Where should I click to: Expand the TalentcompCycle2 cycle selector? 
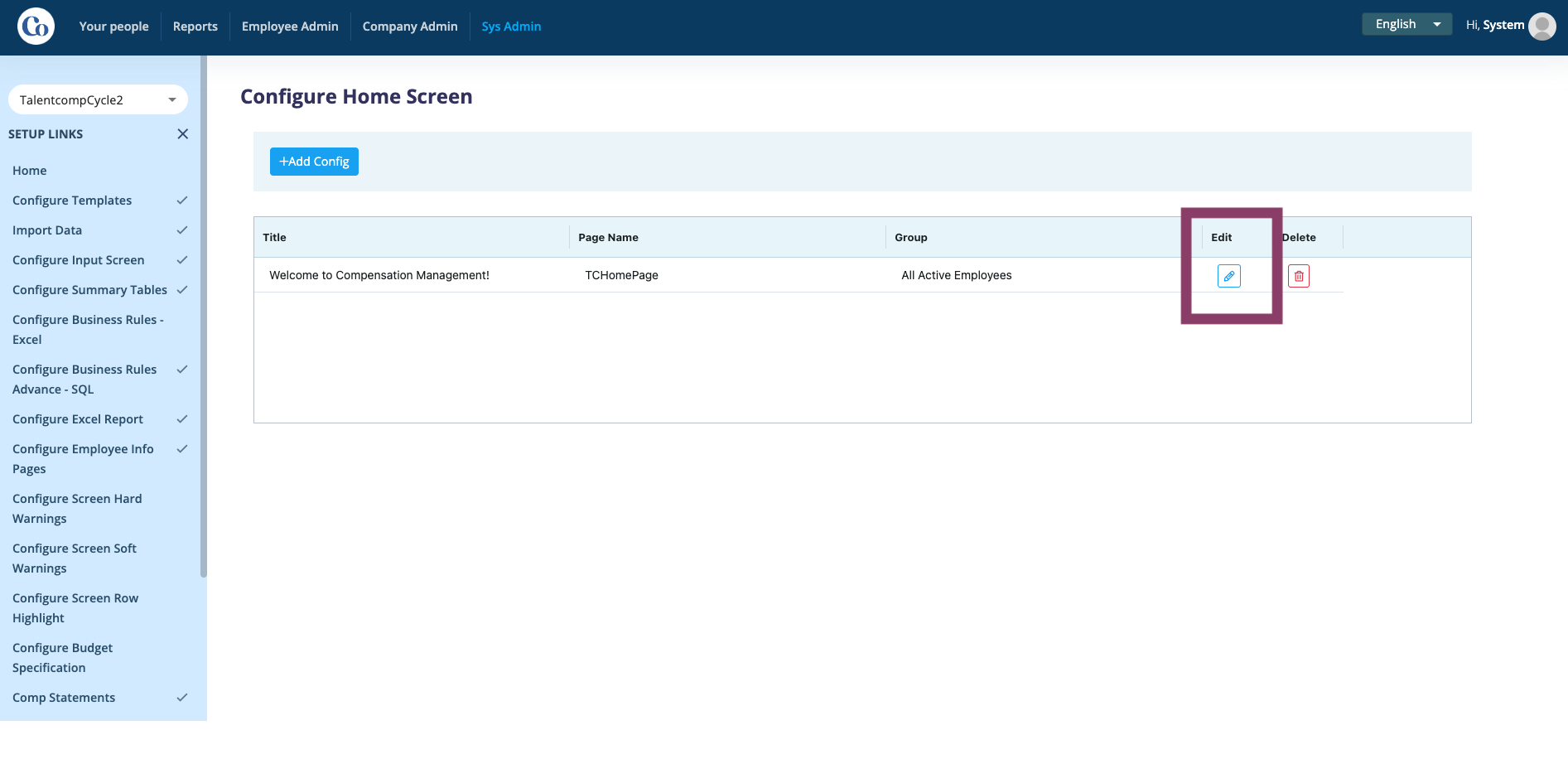point(98,99)
